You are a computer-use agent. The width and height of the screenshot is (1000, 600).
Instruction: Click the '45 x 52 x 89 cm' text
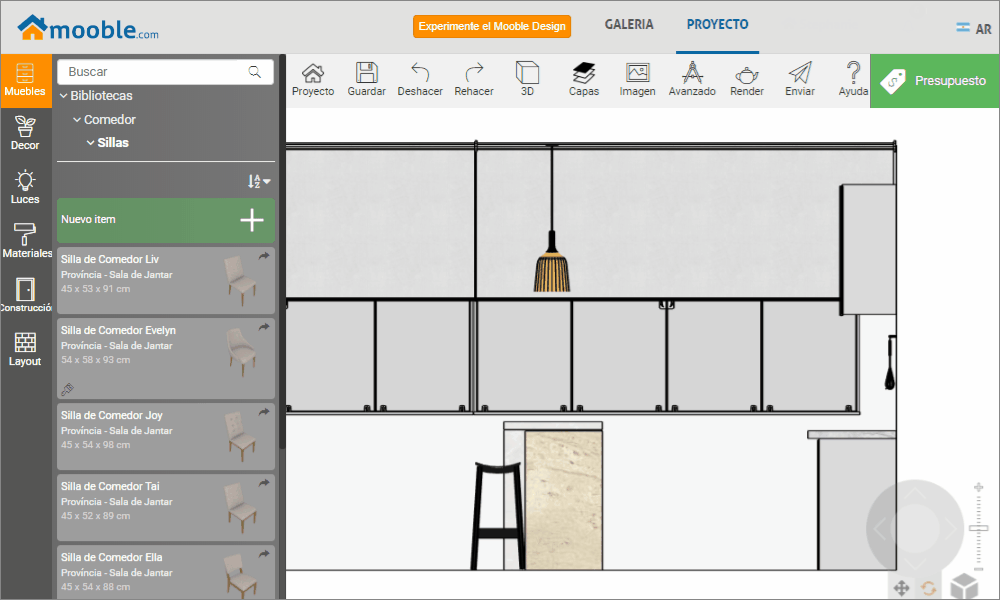[96, 516]
